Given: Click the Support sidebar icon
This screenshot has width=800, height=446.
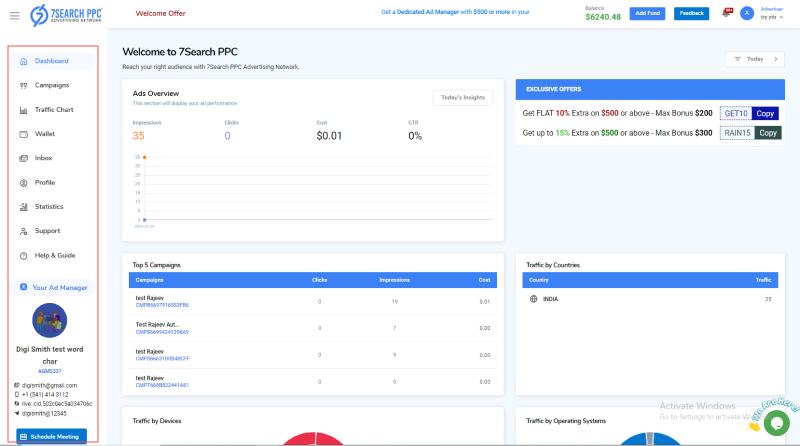Looking at the screenshot, I should pos(23,231).
